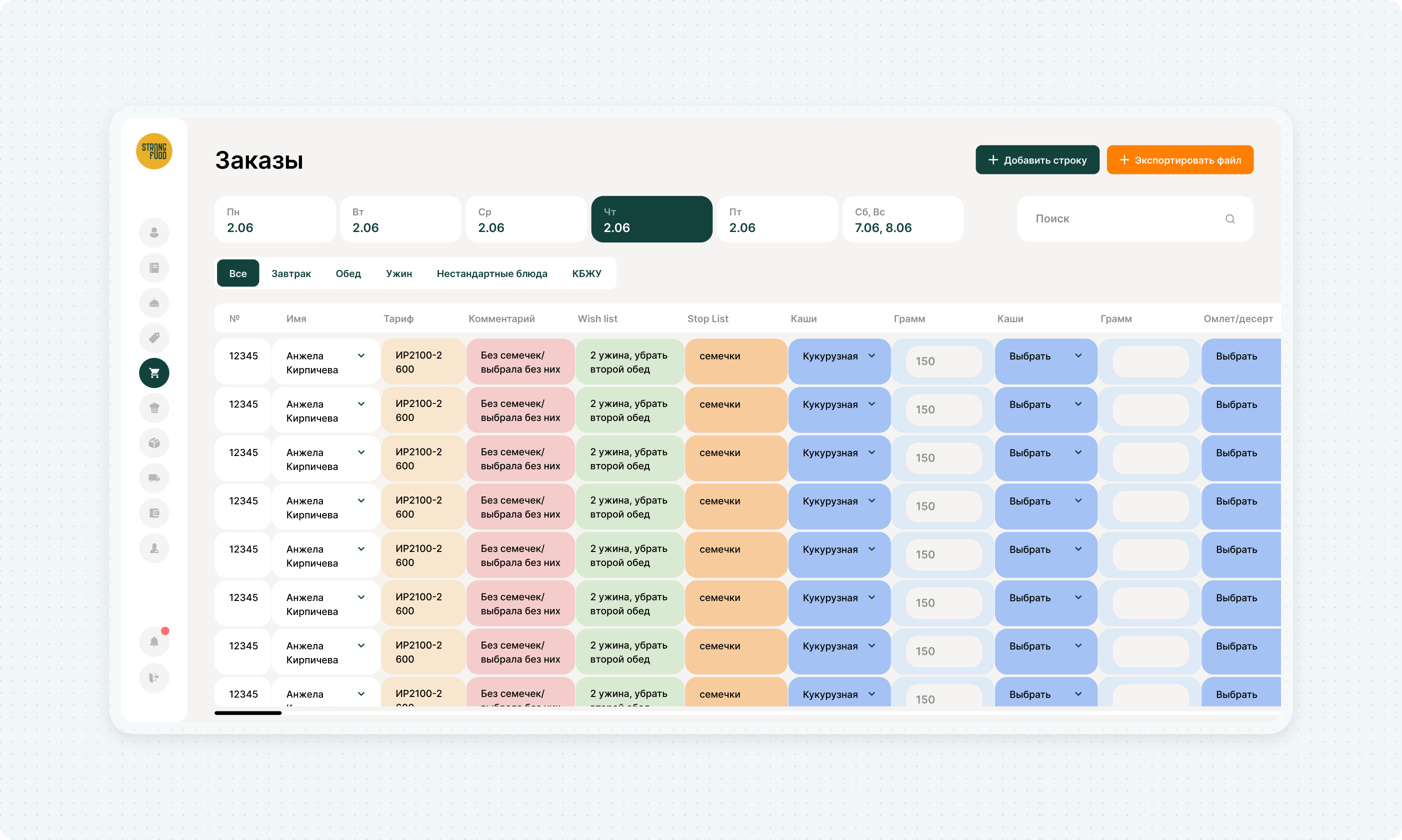Viewport: 1402px width, 840px height.
Task: Select the КБЖУ tab
Action: (x=586, y=274)
